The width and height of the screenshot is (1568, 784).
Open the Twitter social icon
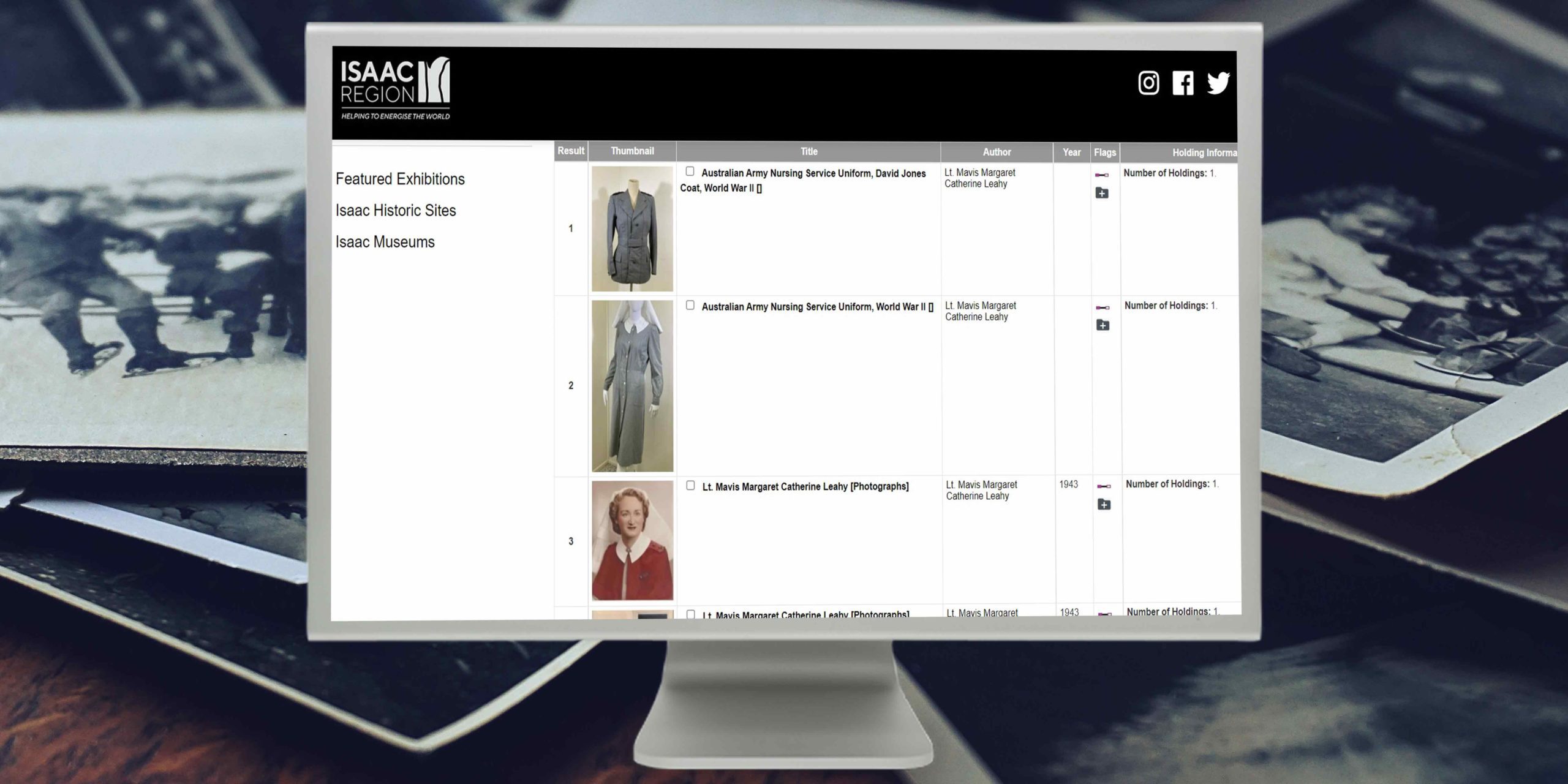point(1218,83)
